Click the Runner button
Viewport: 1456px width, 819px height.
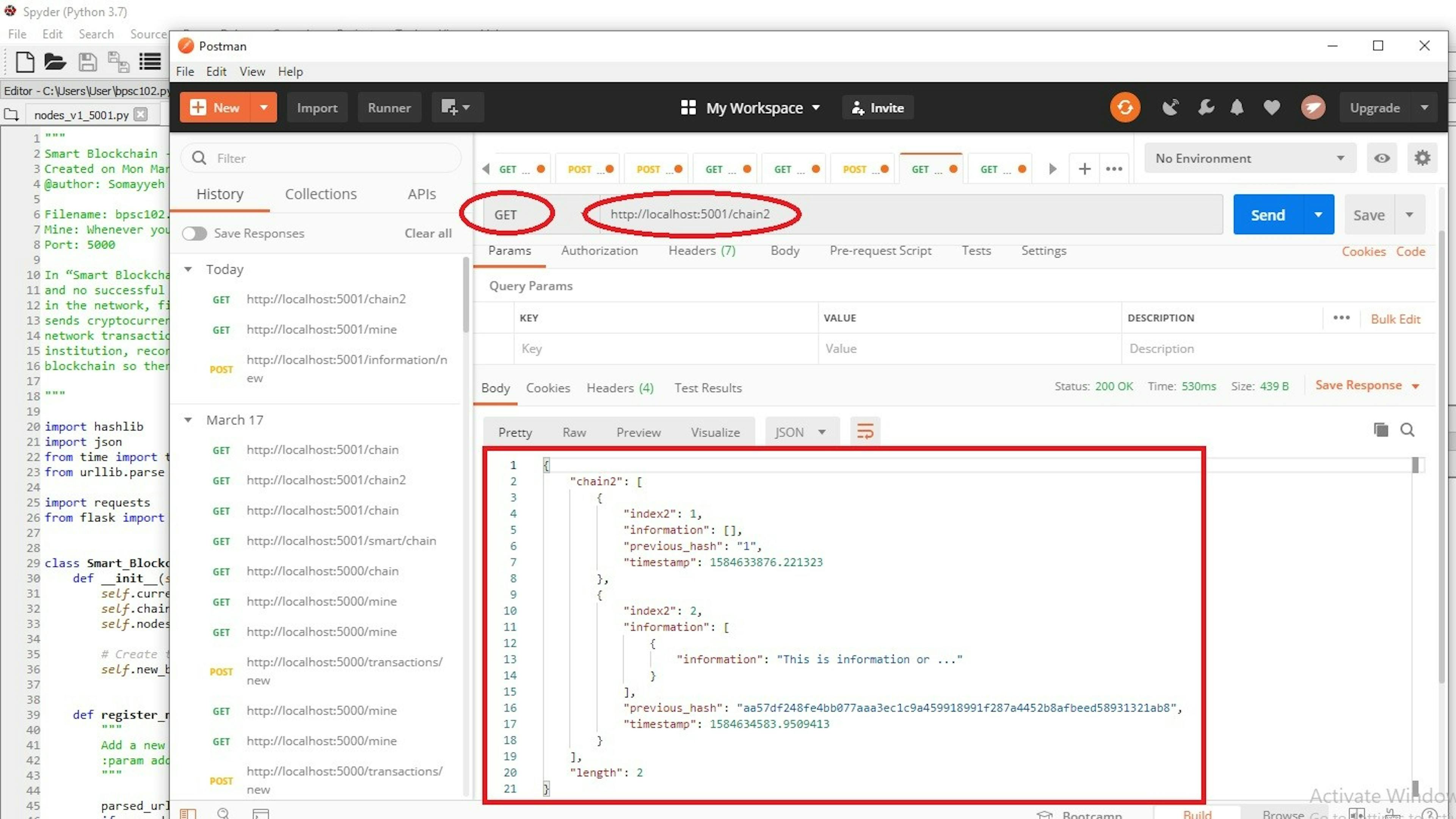[x=389, y=107]
